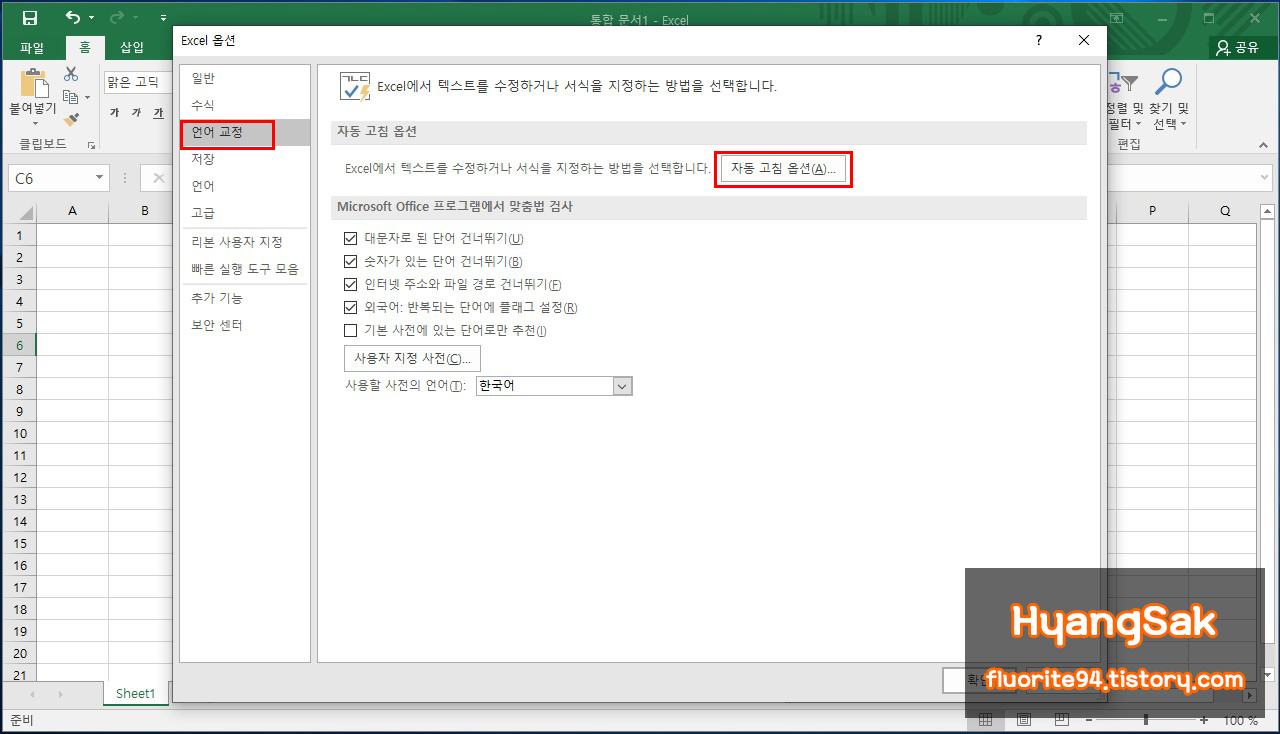The width and height of the screenshot is (1280, 734).
Task: Undo the last action in Excel
Action: tap(72, 18)
